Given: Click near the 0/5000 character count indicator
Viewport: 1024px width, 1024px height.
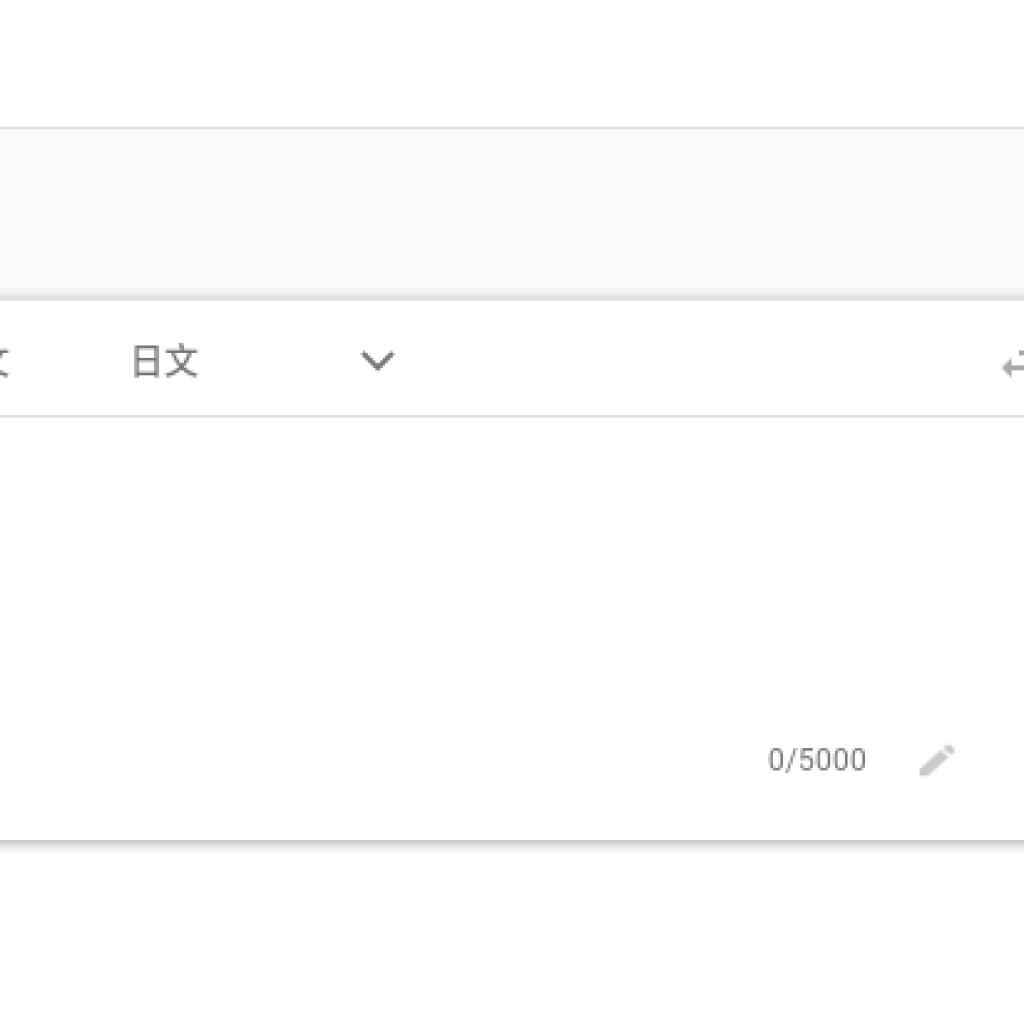Looking at the screenshot, I should [817, 760].
